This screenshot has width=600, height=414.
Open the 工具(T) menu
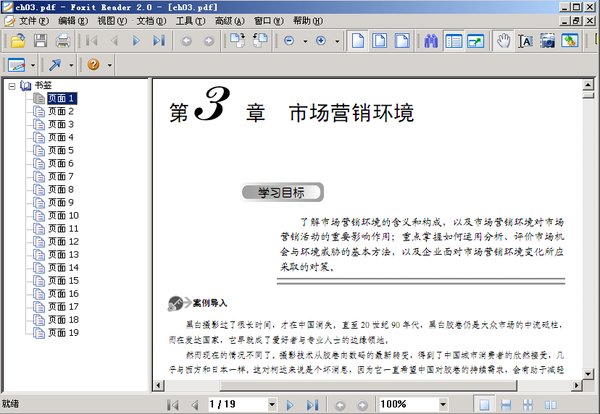pos(190,21)
